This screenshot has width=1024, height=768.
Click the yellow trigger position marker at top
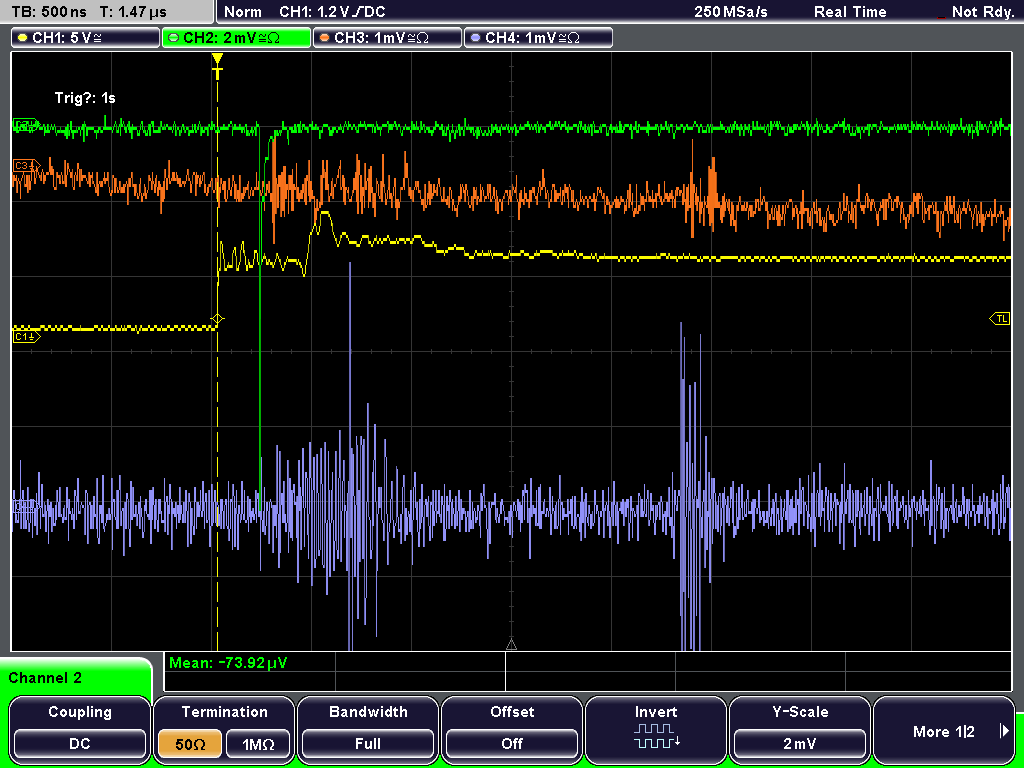tap(217, 65)
